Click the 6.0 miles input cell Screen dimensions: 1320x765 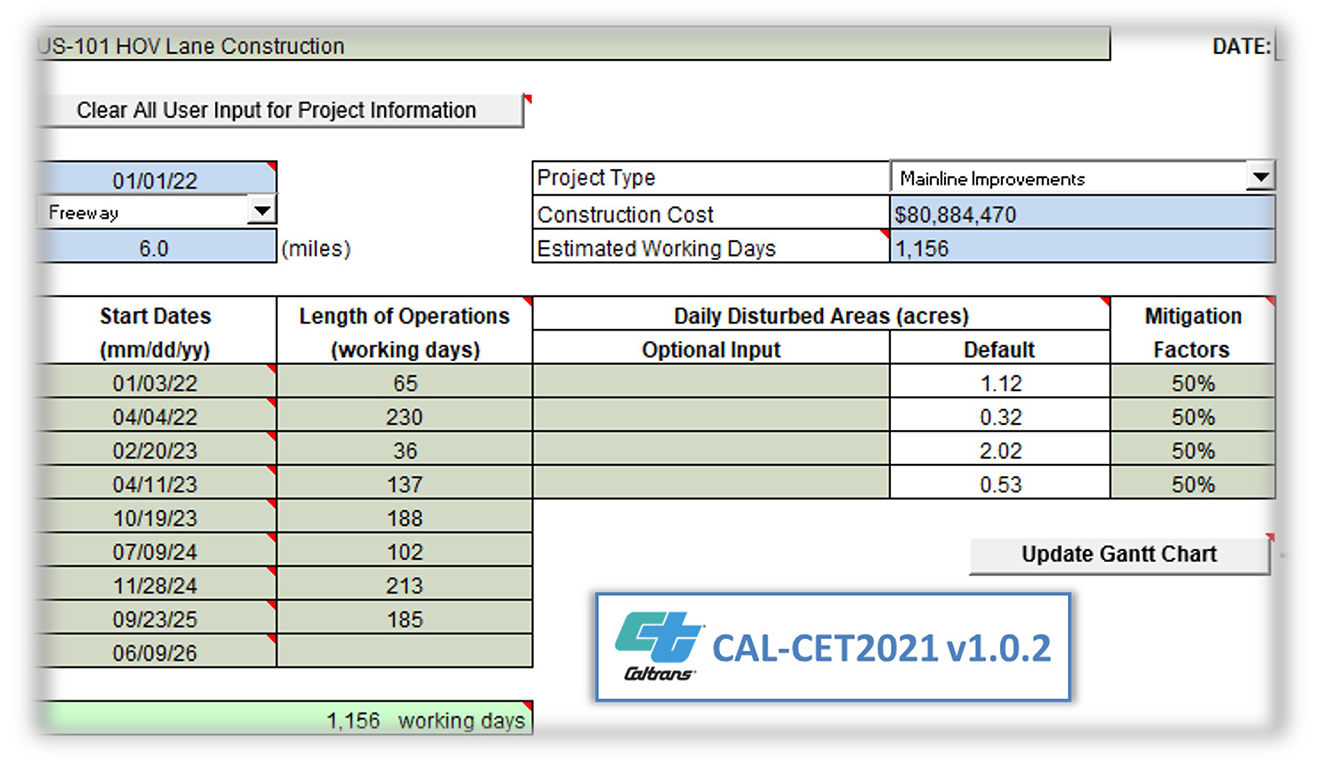155,247
